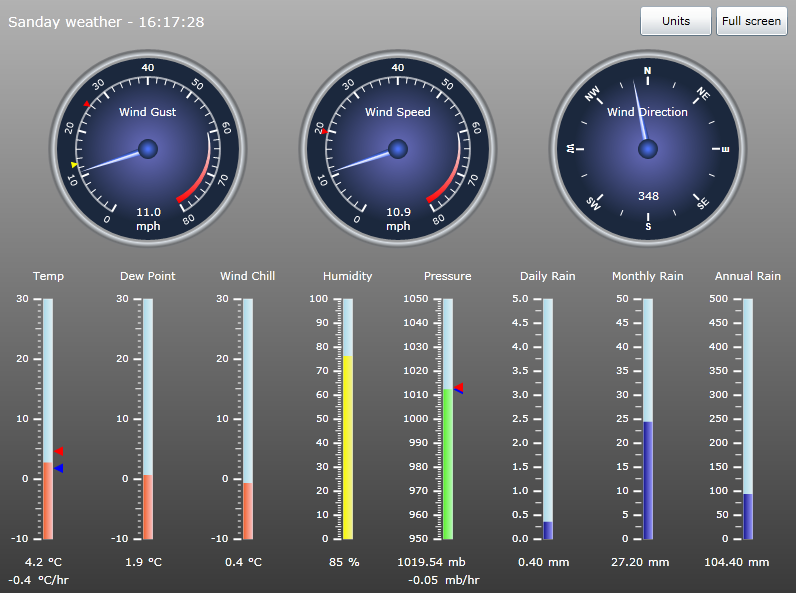Click the 348 degree reading on compass
The image size is (796, 593).
648,196
